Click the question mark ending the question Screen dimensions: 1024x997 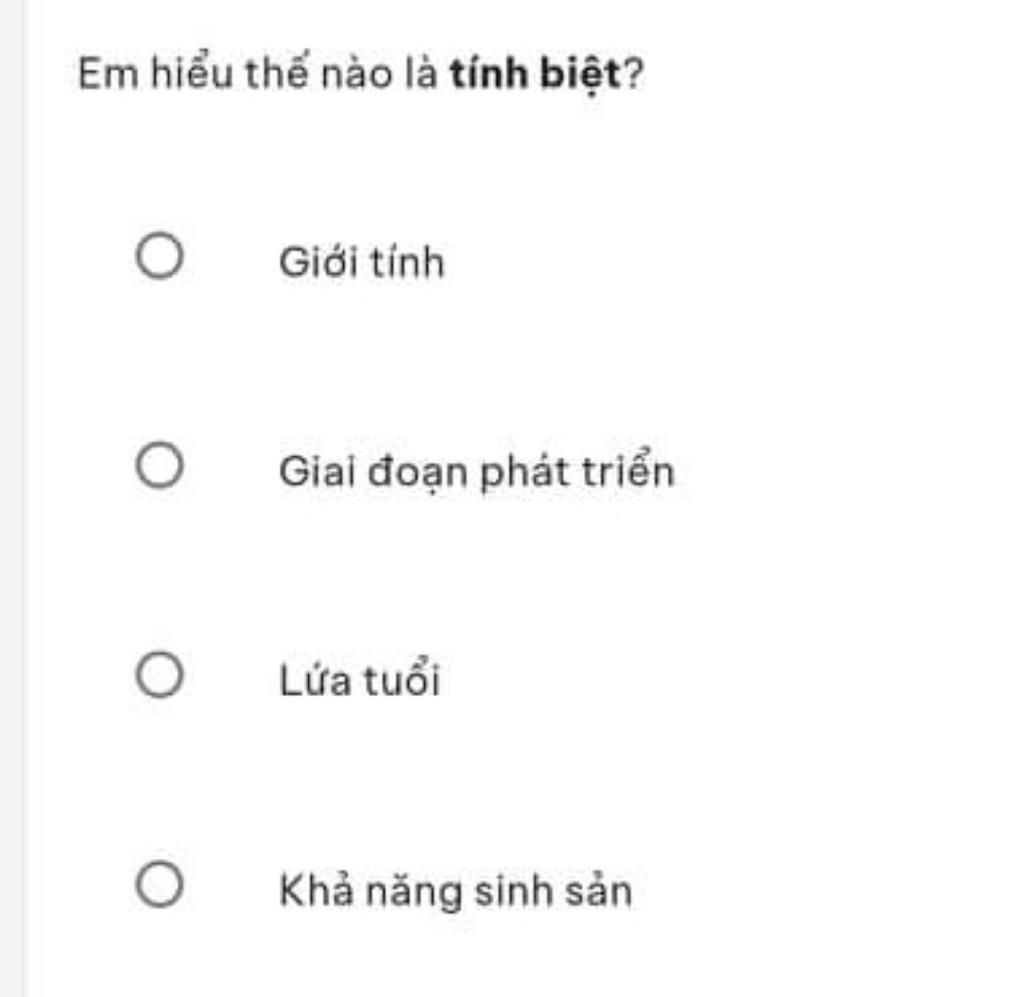click(633, 72)
